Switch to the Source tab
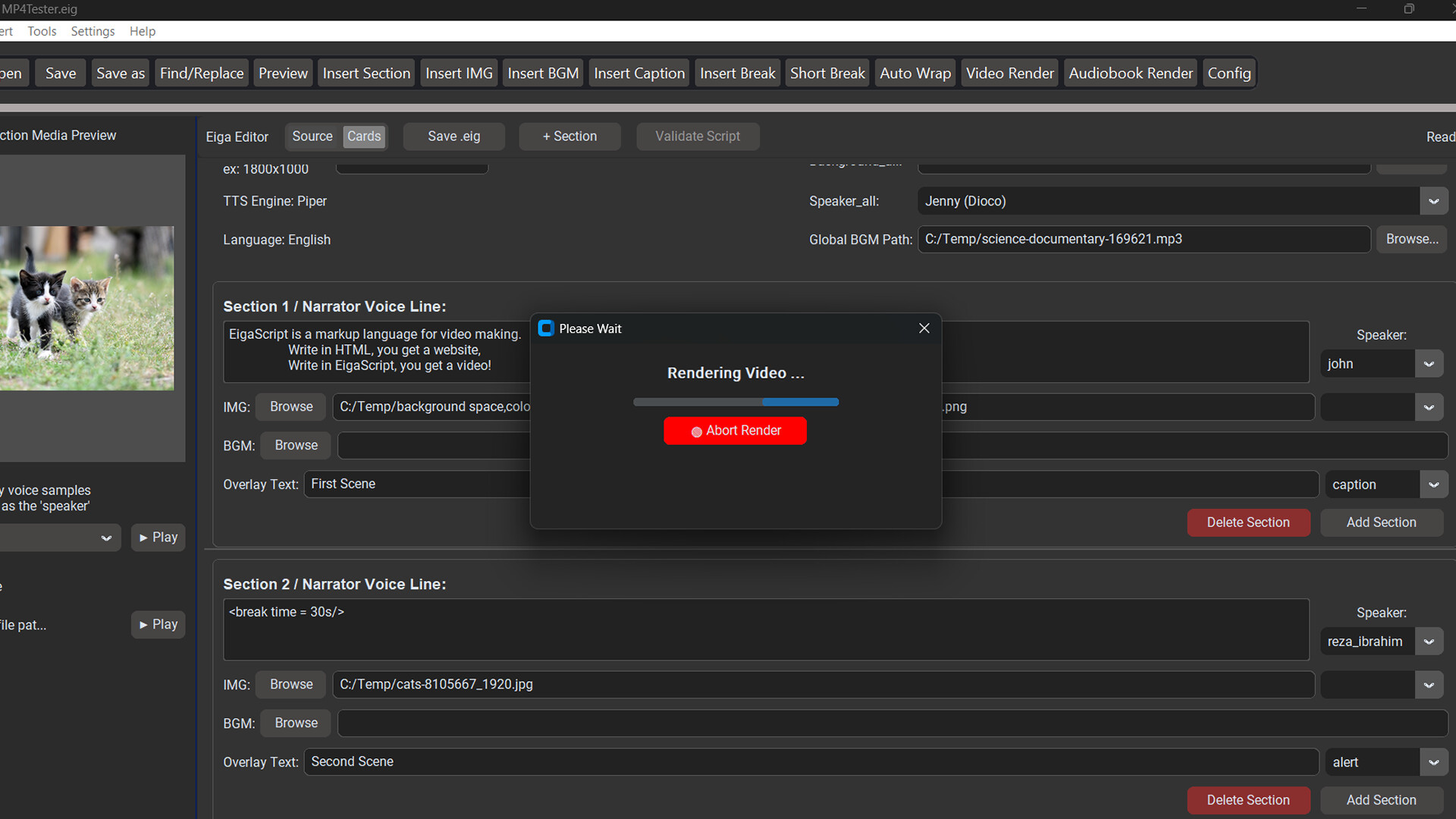 click(312, 136)
